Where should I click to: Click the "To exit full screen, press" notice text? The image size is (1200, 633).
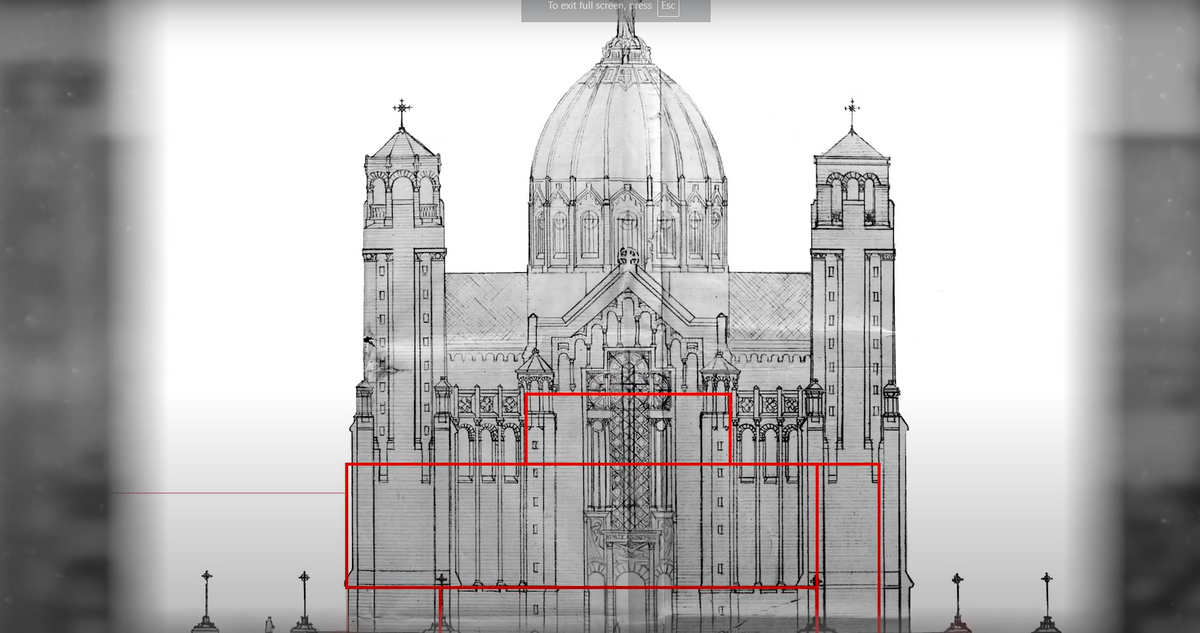coord(599,6)
